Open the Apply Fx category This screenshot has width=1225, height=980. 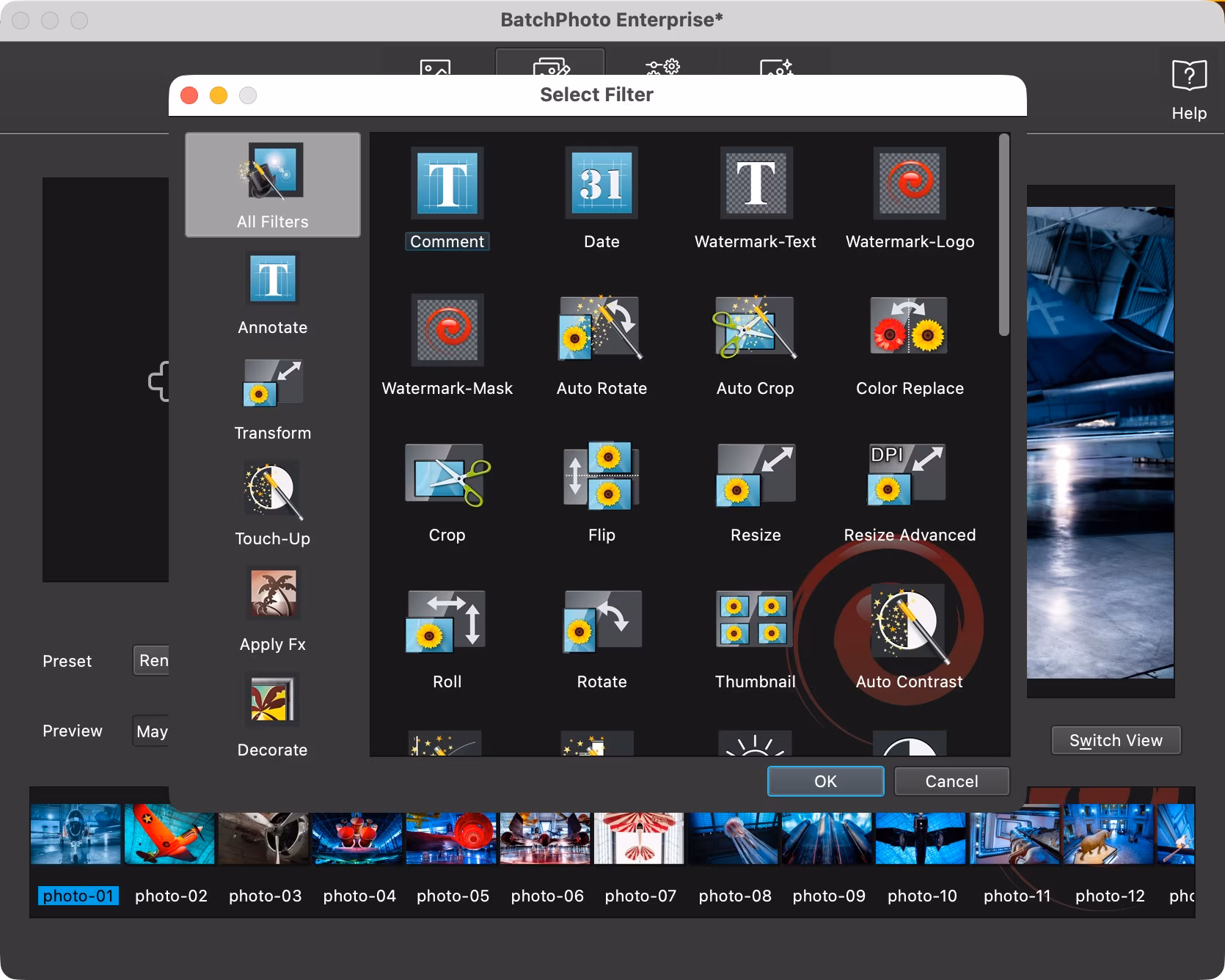pyautogui.click(x=273, y=610)
